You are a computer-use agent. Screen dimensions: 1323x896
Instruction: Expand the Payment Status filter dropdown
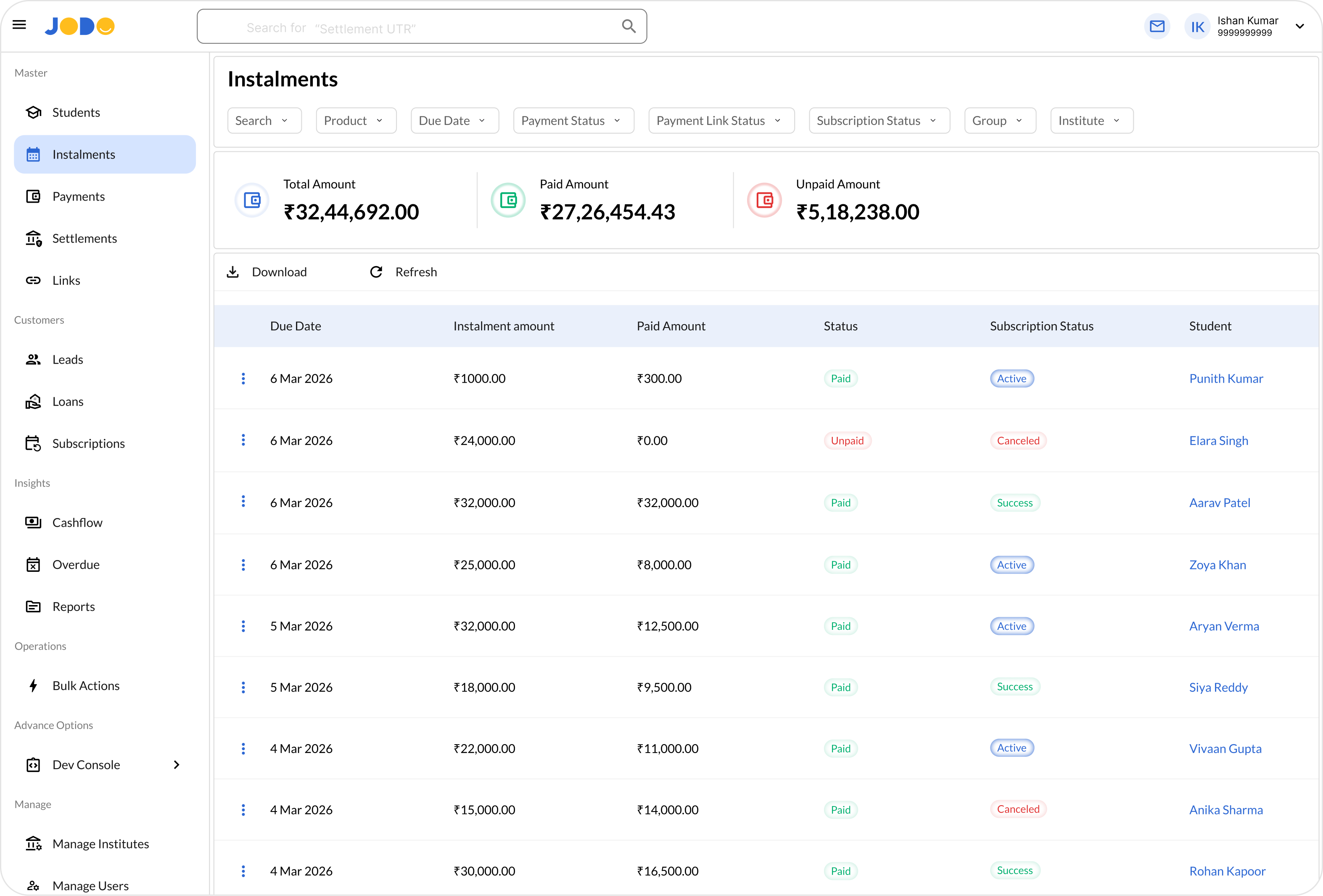(x=573, y=121)
